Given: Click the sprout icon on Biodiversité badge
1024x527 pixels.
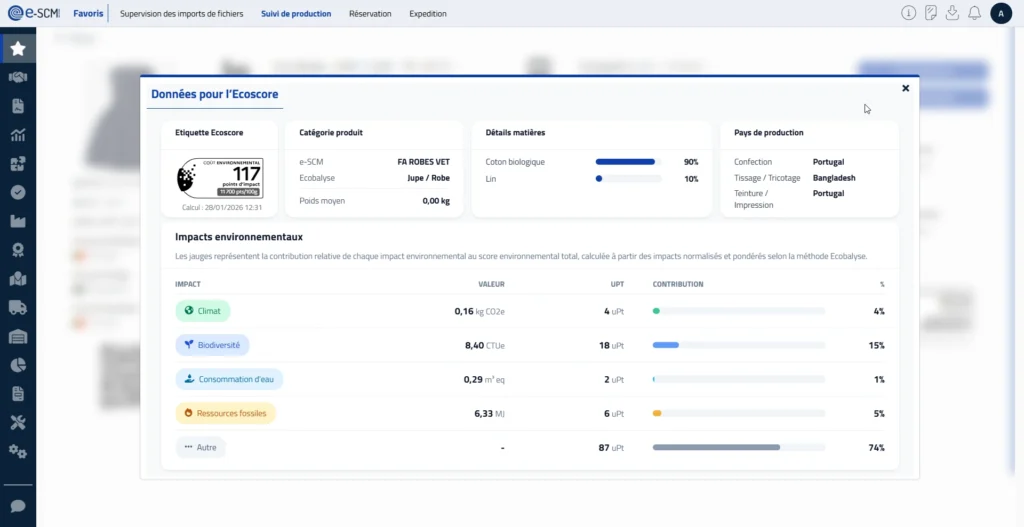Looking at the screenshot, I should (189, 345).
